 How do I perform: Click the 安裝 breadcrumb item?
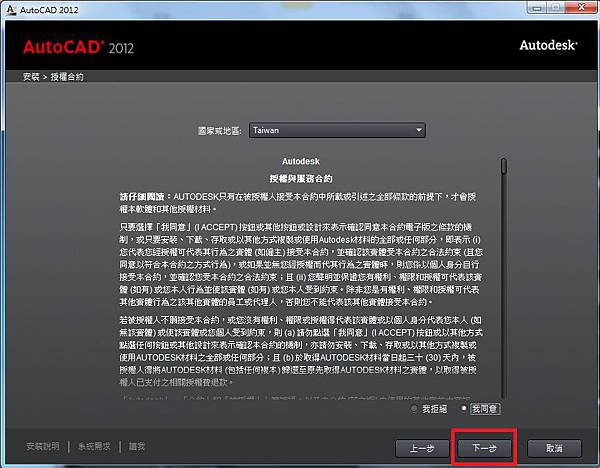pos(31,77)
